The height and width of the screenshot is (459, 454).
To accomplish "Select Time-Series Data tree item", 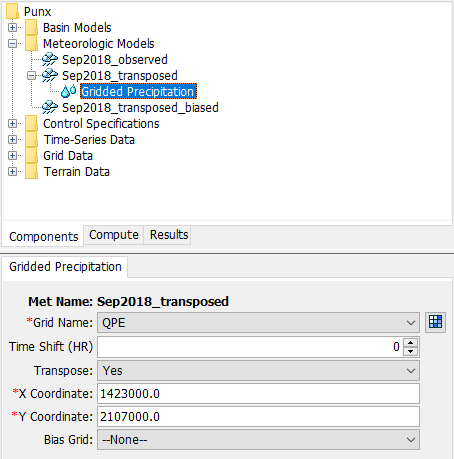I will click(x=89, y=140).
